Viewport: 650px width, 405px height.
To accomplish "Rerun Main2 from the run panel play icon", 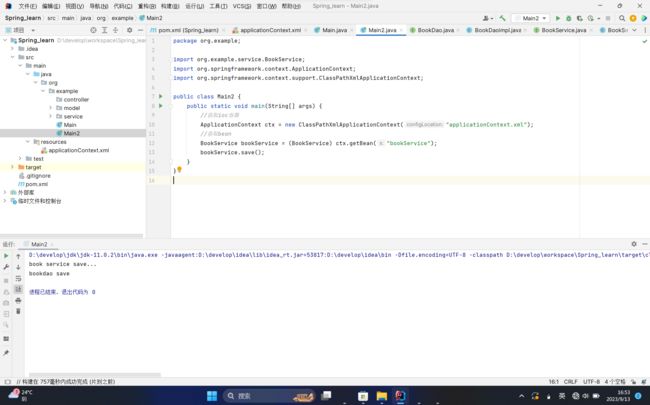I will coord(6,256).
